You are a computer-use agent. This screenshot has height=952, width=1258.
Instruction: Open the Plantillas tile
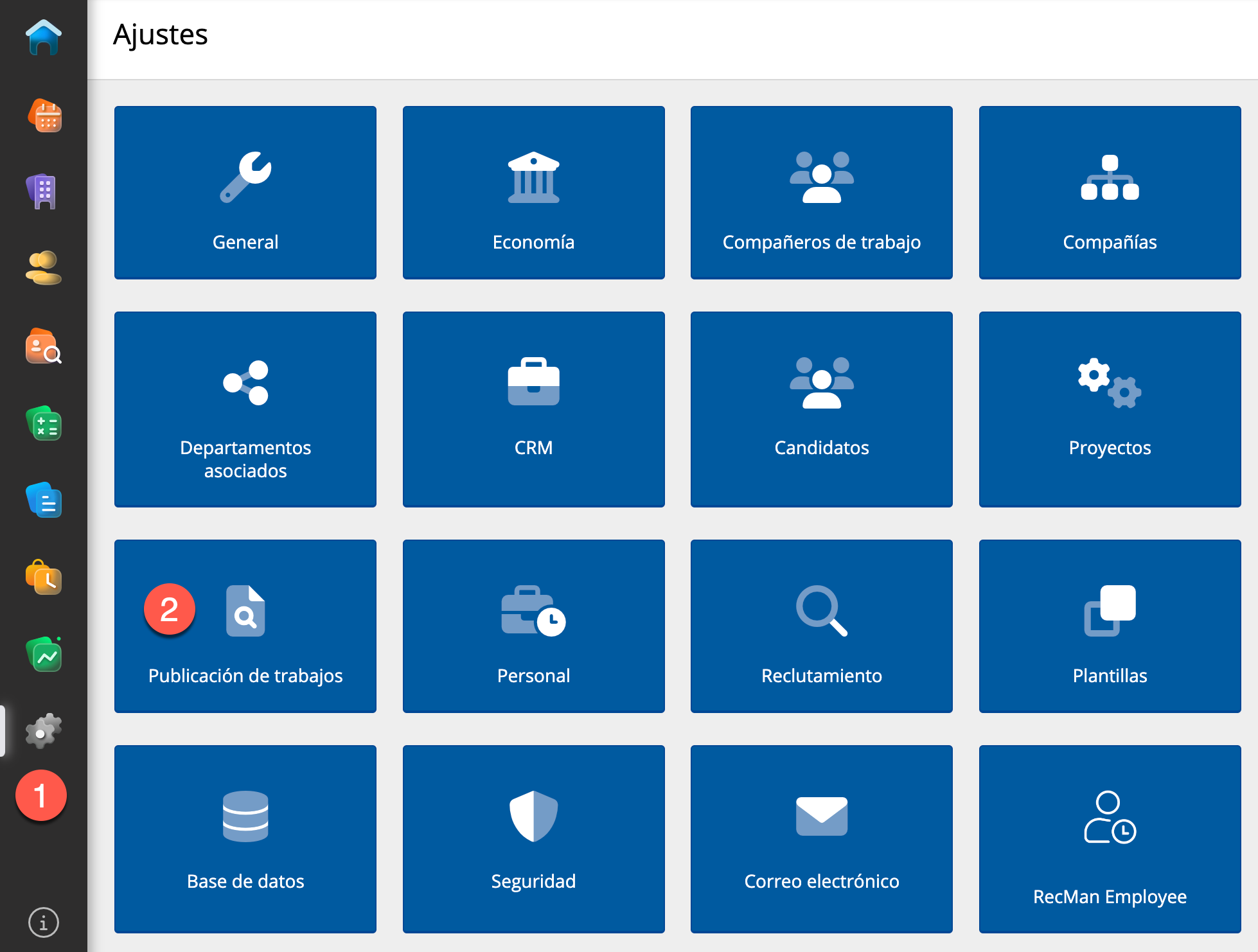(1110, 626)
